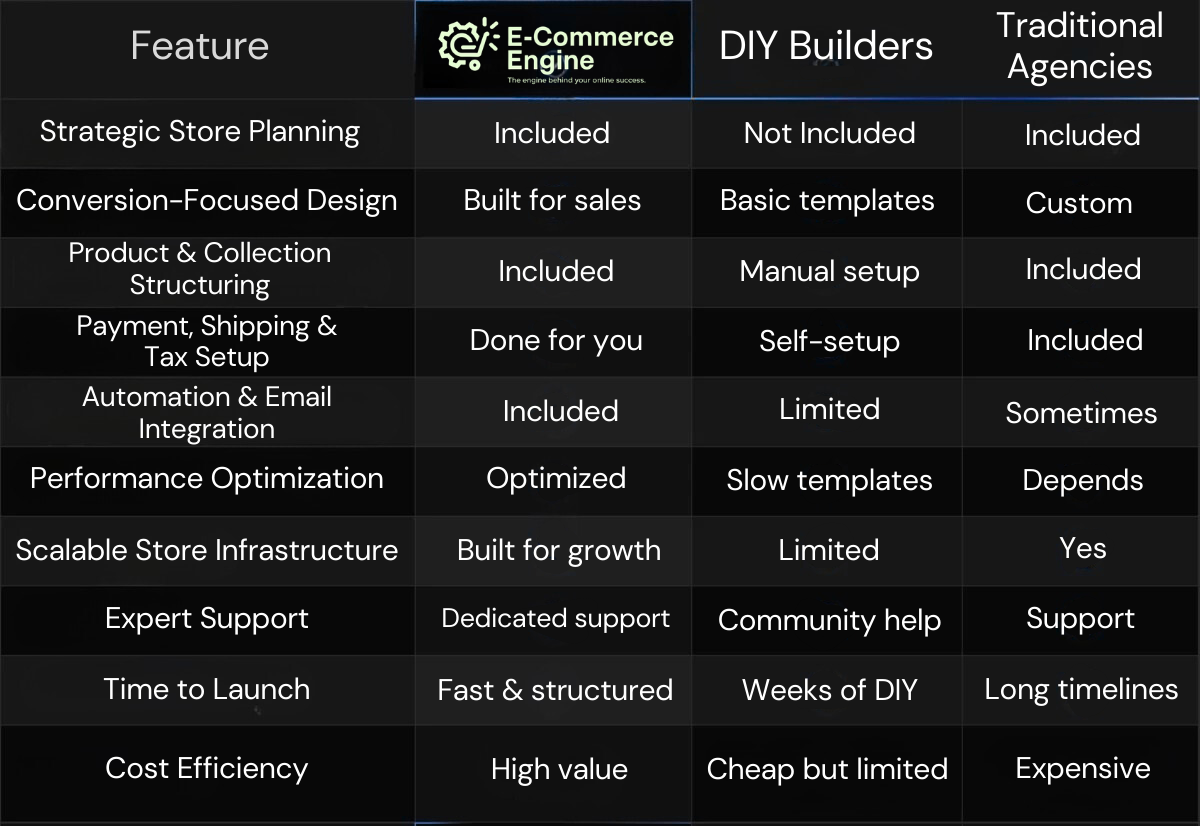Click the E-Commerce Engine brand name text
Viewport: 1200px width, 828px height.
coord(590,48)
